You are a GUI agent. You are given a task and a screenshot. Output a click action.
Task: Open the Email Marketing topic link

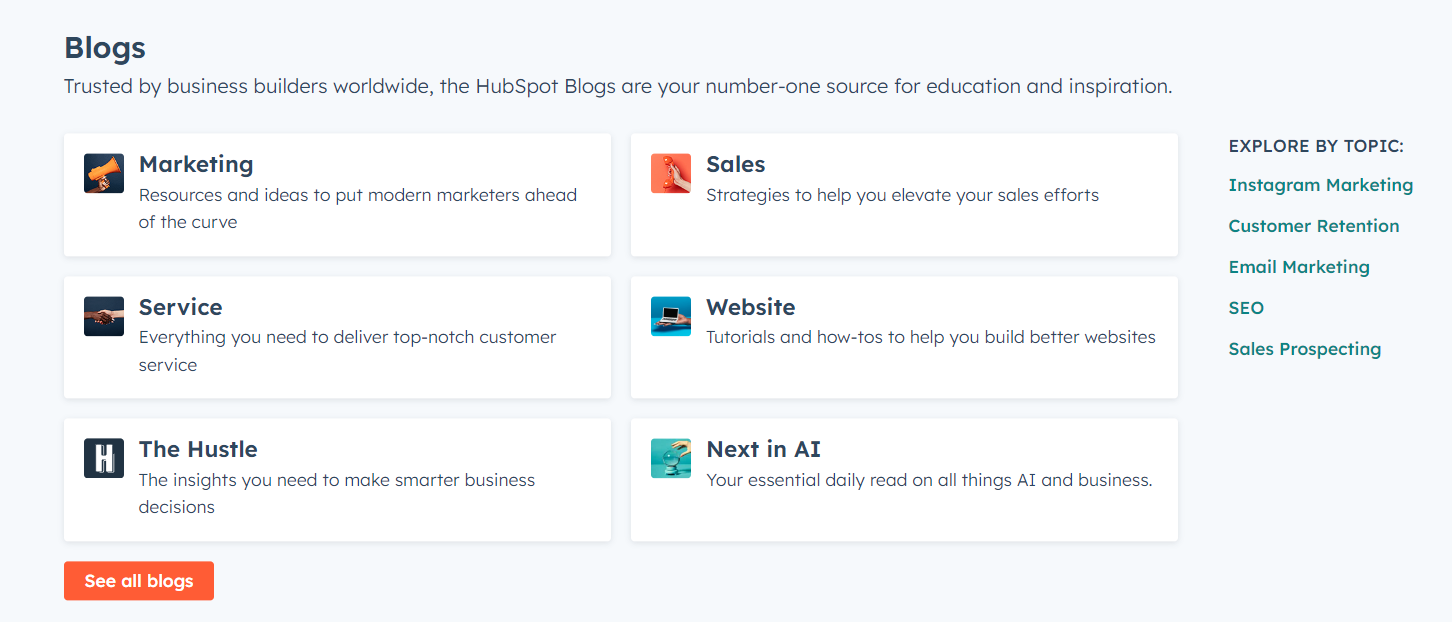1299,267
